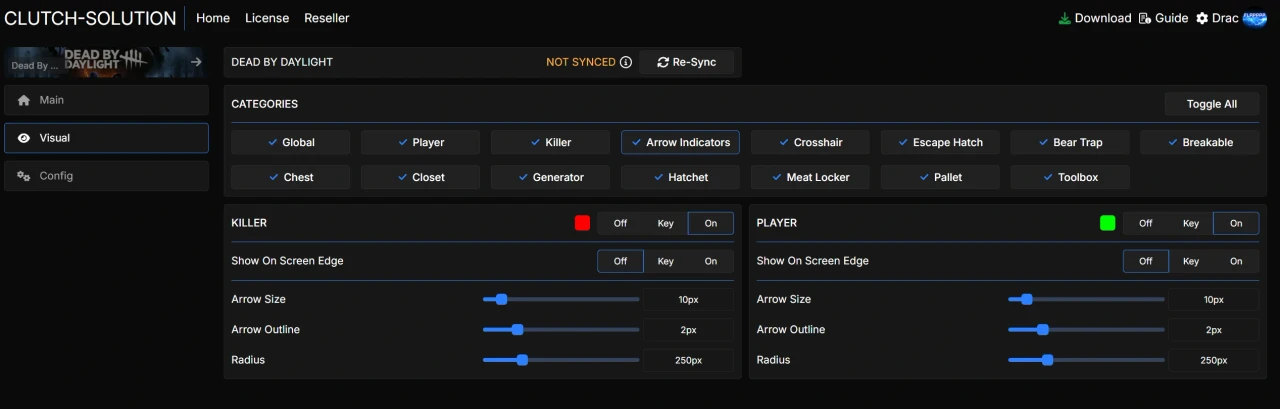
Task: Click the eye icon in the Visual sidebar item
Action: coord(24,138)
